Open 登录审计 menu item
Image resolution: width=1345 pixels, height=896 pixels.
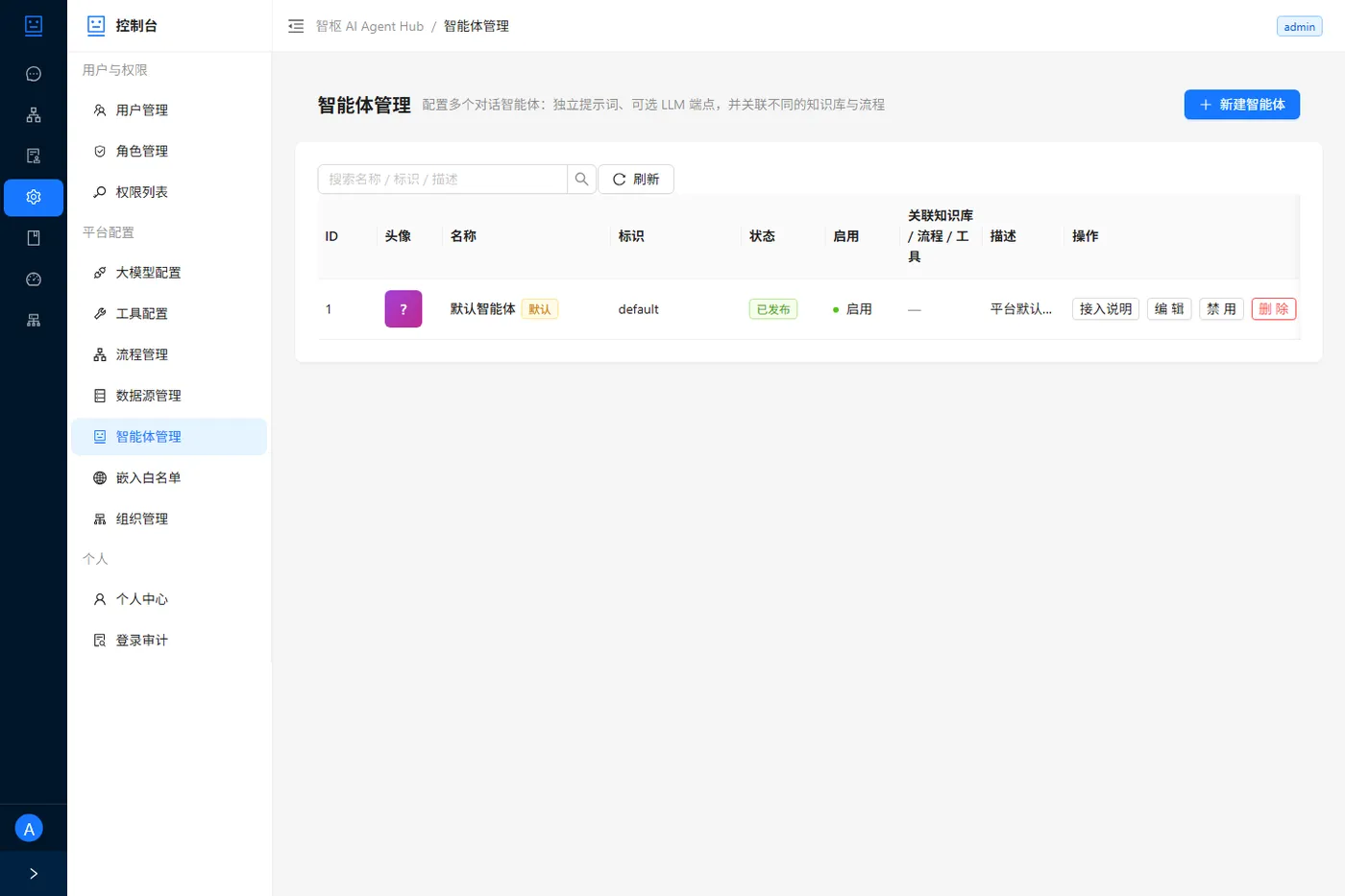(x=169, y=641)
